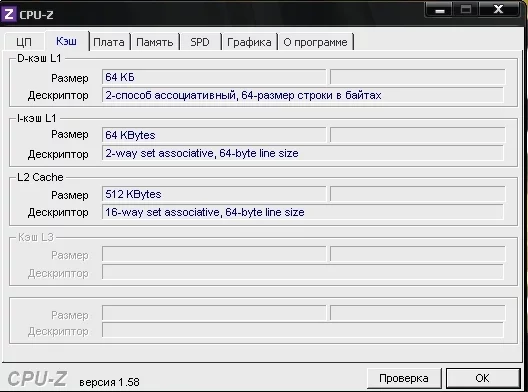
Task: Click the 2-way set associative descriptor field
Action: coord(303,154)
